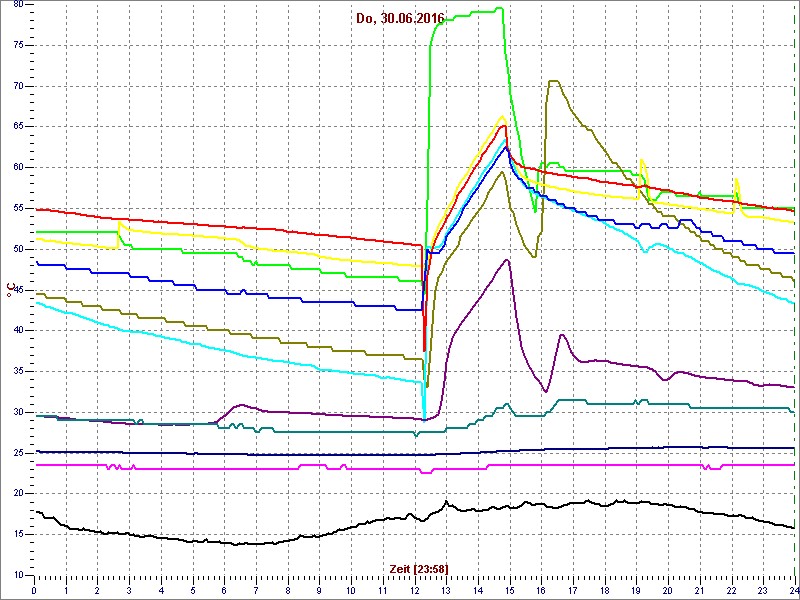
Task: Select the '55' temperature axis label
Action: (x=18, y=209)
